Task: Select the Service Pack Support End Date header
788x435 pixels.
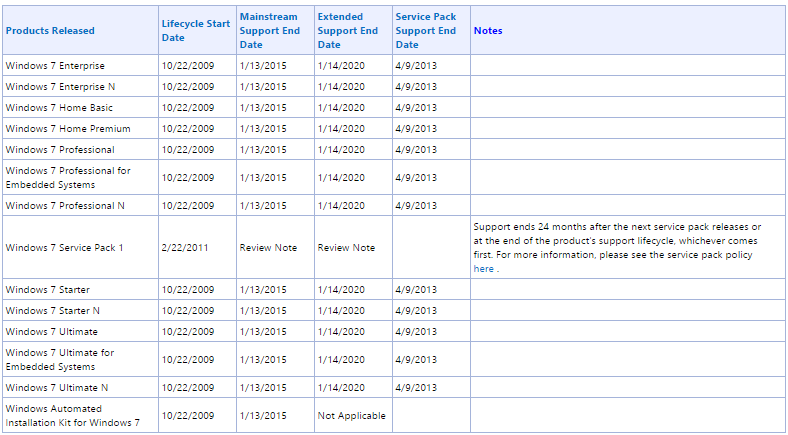Action: pyautogui.click(x=425, y=30)
